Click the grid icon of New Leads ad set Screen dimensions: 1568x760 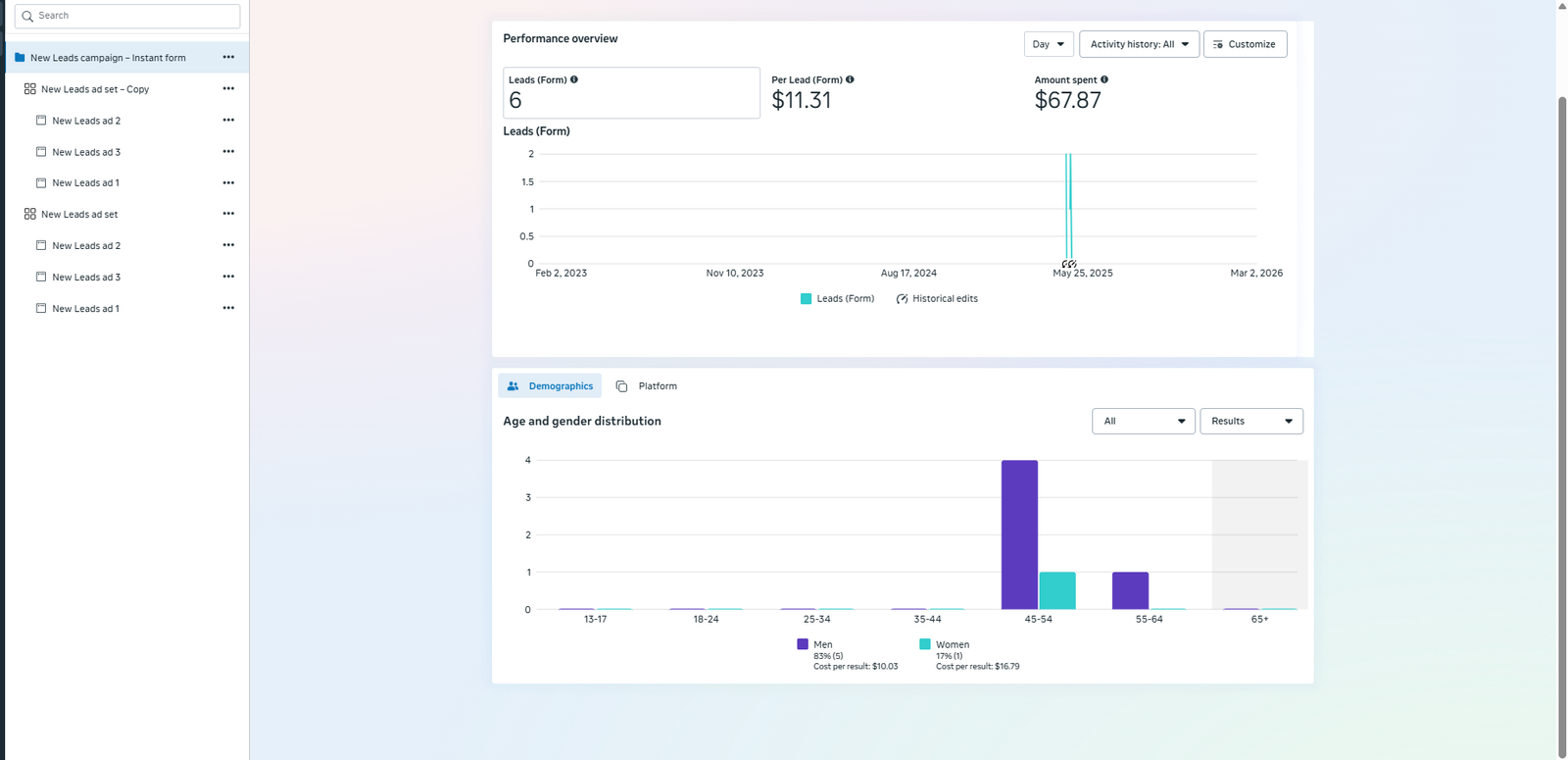[x=30, y=214]
